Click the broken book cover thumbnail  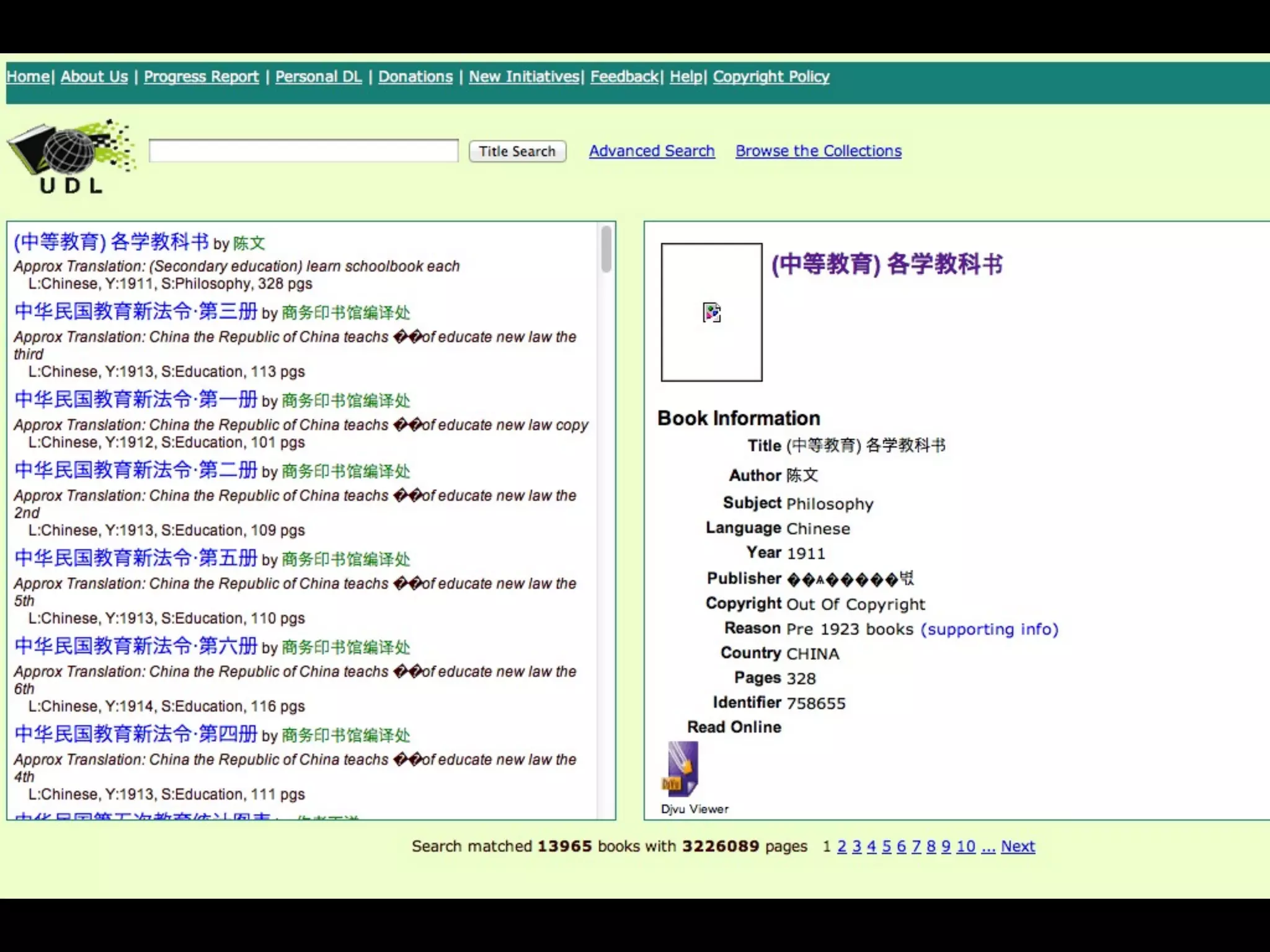[711, 312]
